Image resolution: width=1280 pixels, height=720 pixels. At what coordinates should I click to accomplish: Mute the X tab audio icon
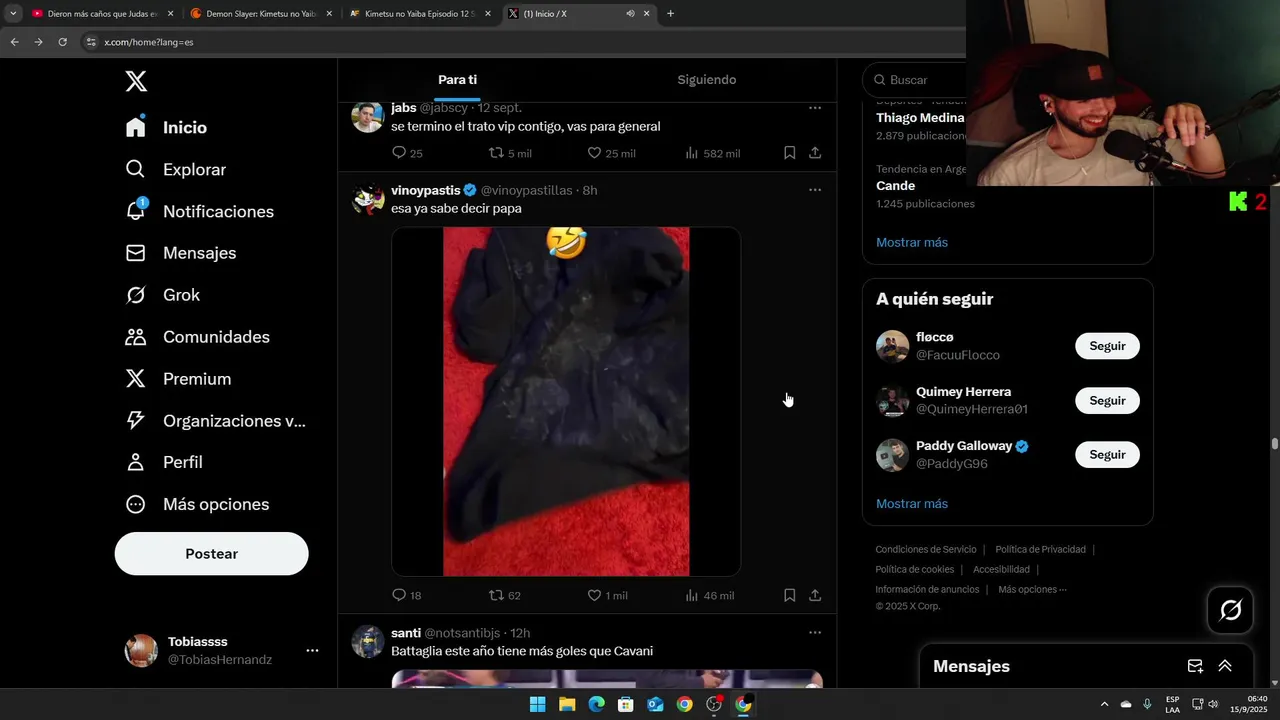630,14
